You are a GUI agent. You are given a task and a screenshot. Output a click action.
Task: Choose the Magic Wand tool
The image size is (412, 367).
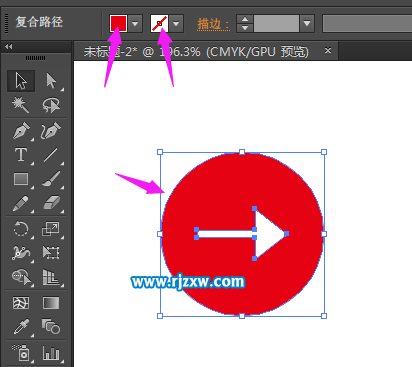pyautogui.click(x=21, y=105)
